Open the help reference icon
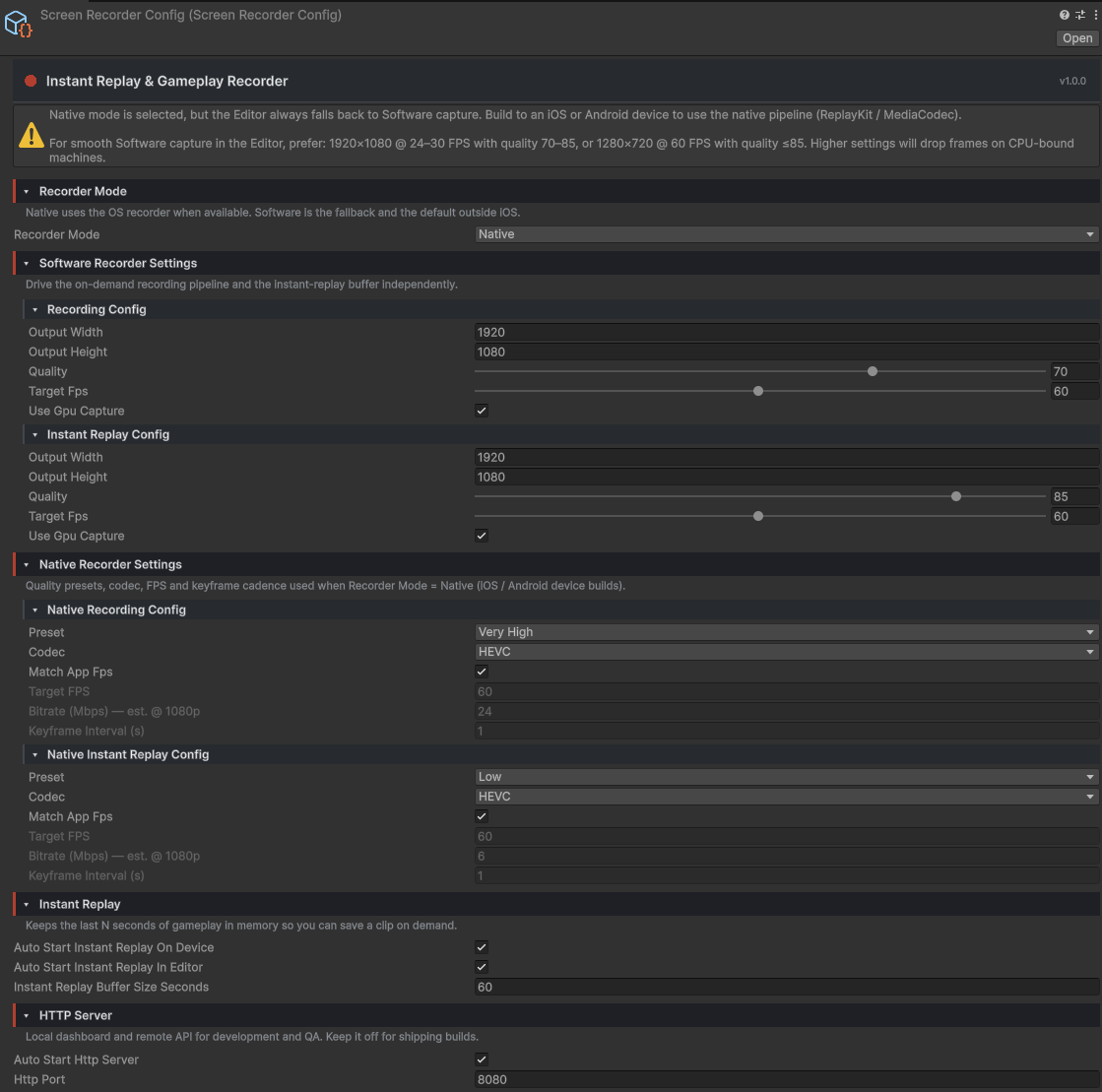1102x1092 pixels. [x=1064, y=15]
